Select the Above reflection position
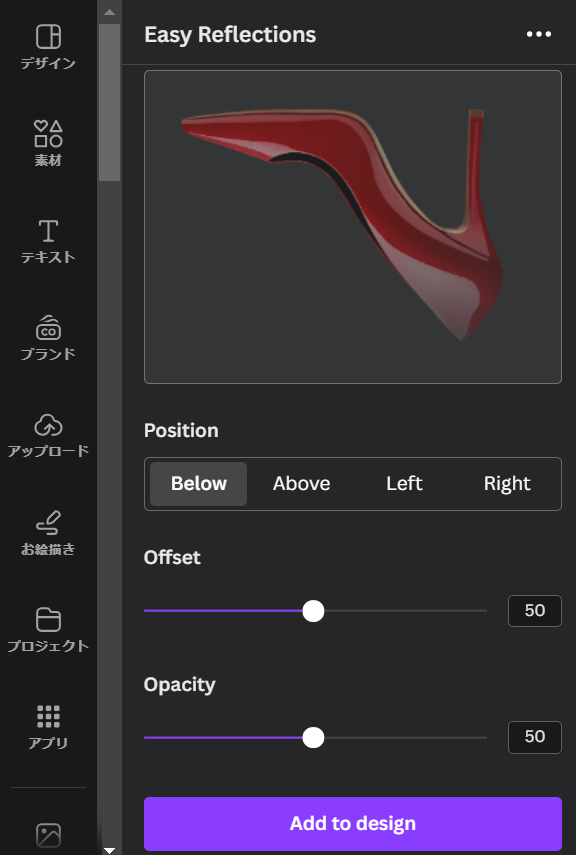Screen dimensions: 576x855 pyautogui.click(x=302, y=484)
